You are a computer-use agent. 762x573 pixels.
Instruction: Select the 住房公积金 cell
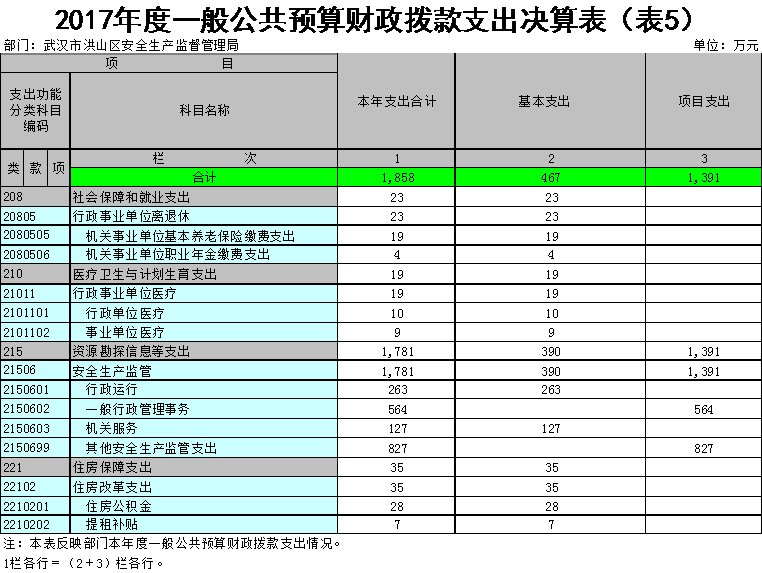coord(203,506)
